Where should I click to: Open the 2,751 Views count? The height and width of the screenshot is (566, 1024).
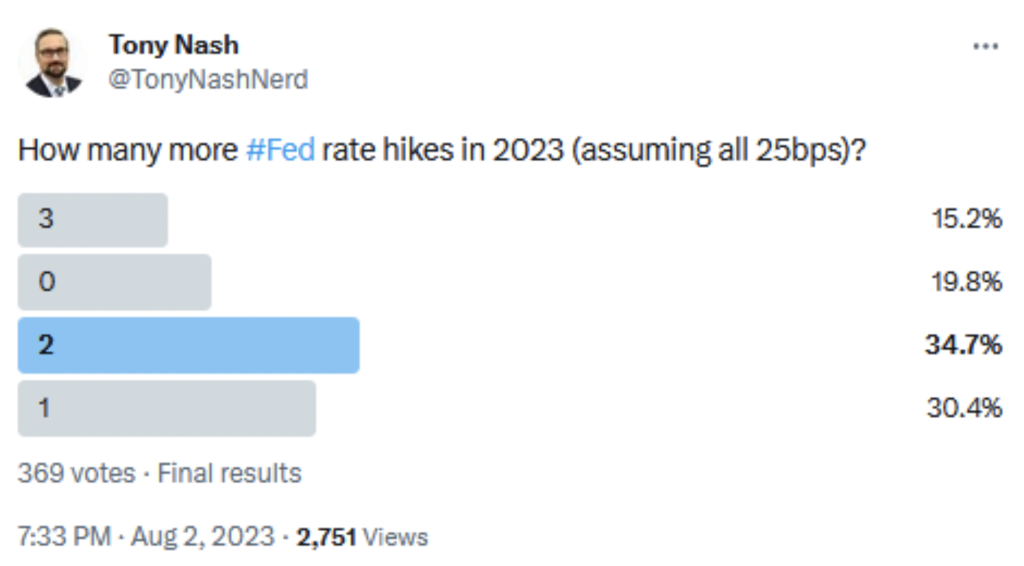tap(362, 537)
